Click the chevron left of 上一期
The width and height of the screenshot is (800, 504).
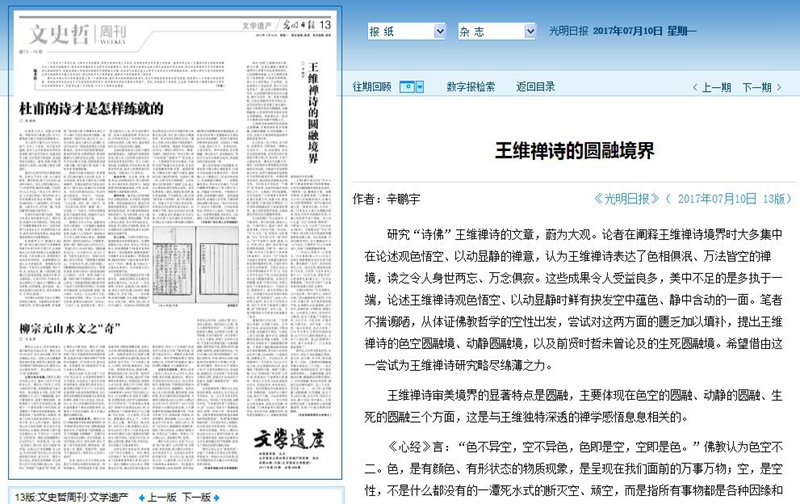[x=695, y=88]
